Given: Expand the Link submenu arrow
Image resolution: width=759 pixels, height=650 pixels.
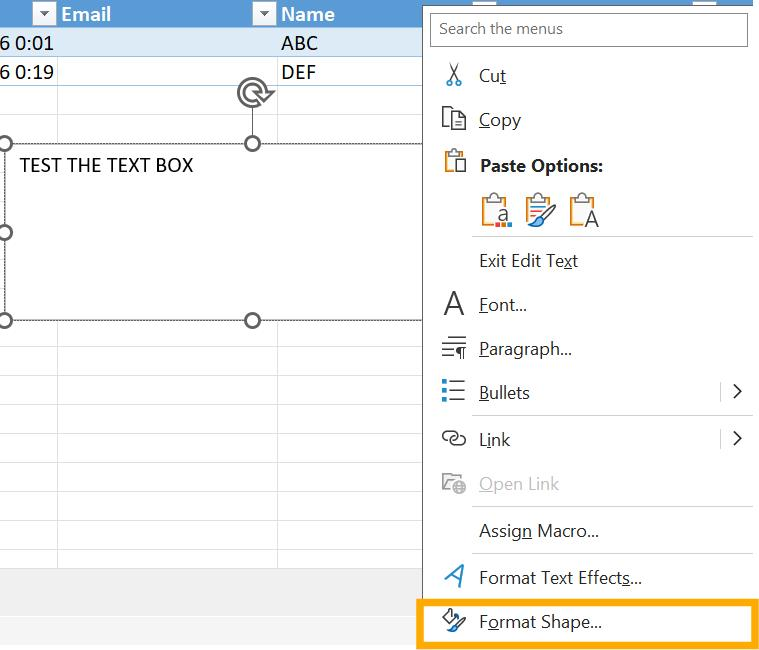Looking at the screenshot, I should tap(737, 438).
